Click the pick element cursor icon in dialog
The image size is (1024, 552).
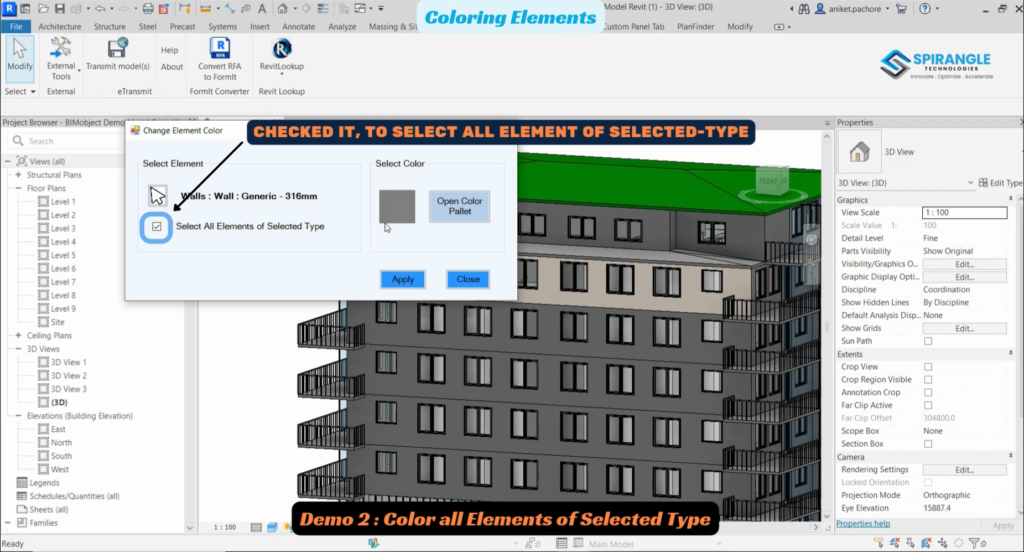[x=157, y=195]
